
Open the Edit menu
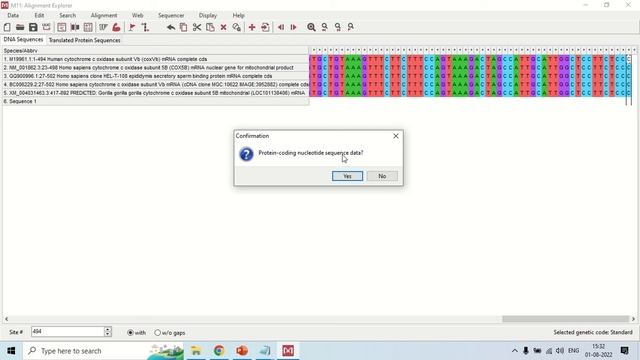click(39, 16)
